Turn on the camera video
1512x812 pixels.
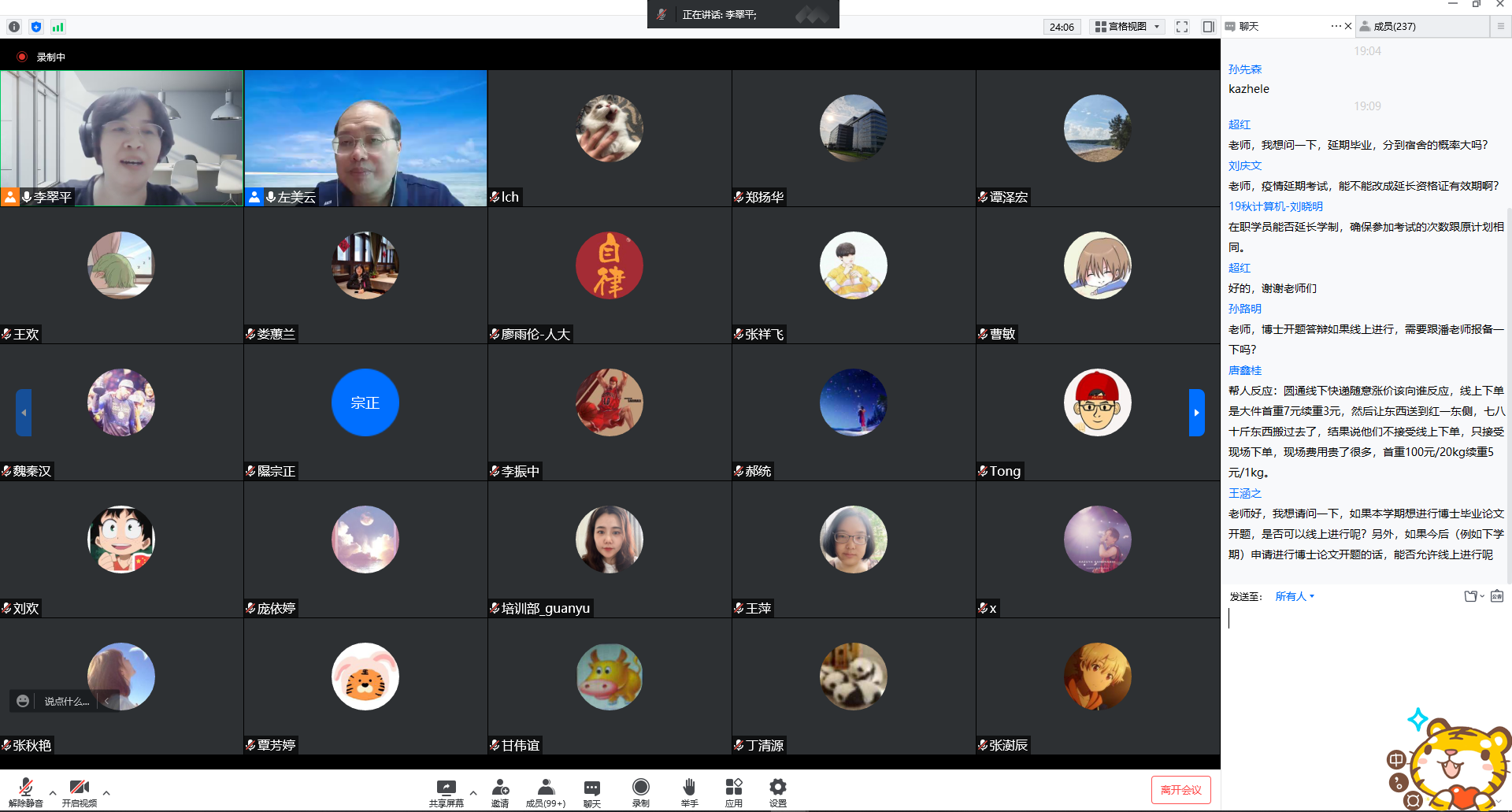(79, 791)
